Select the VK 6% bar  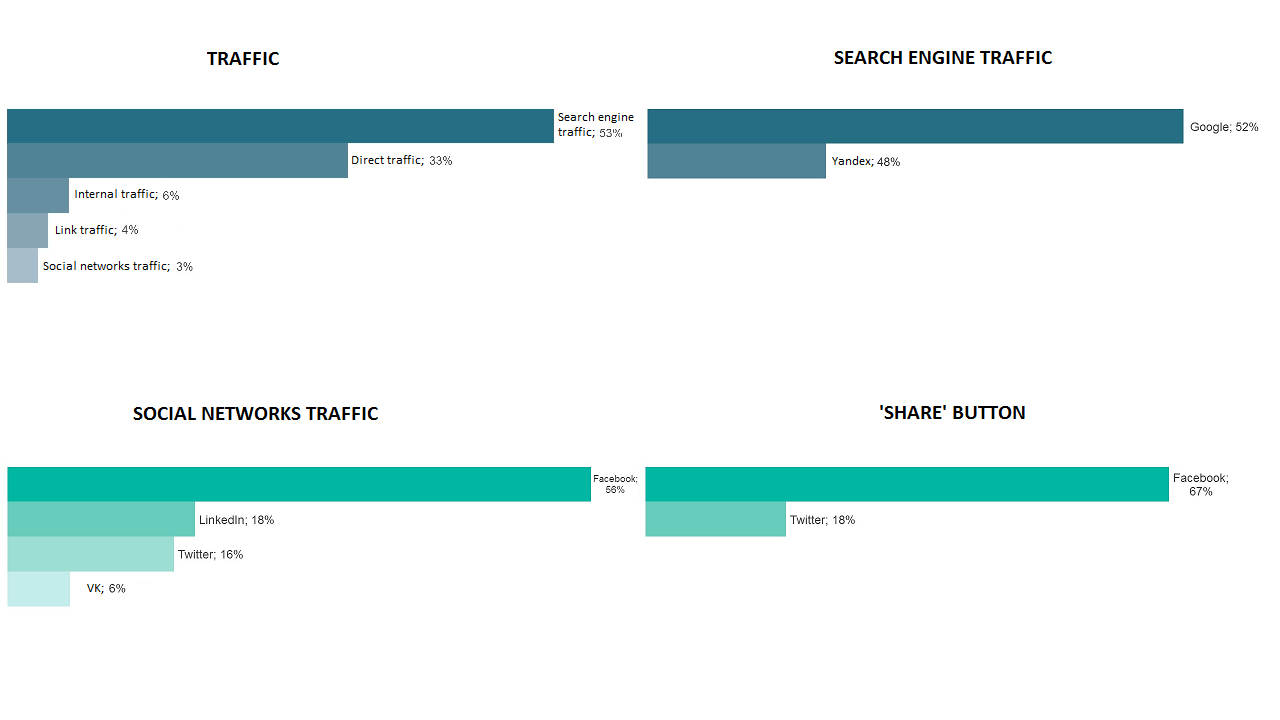tap(38, 589)
